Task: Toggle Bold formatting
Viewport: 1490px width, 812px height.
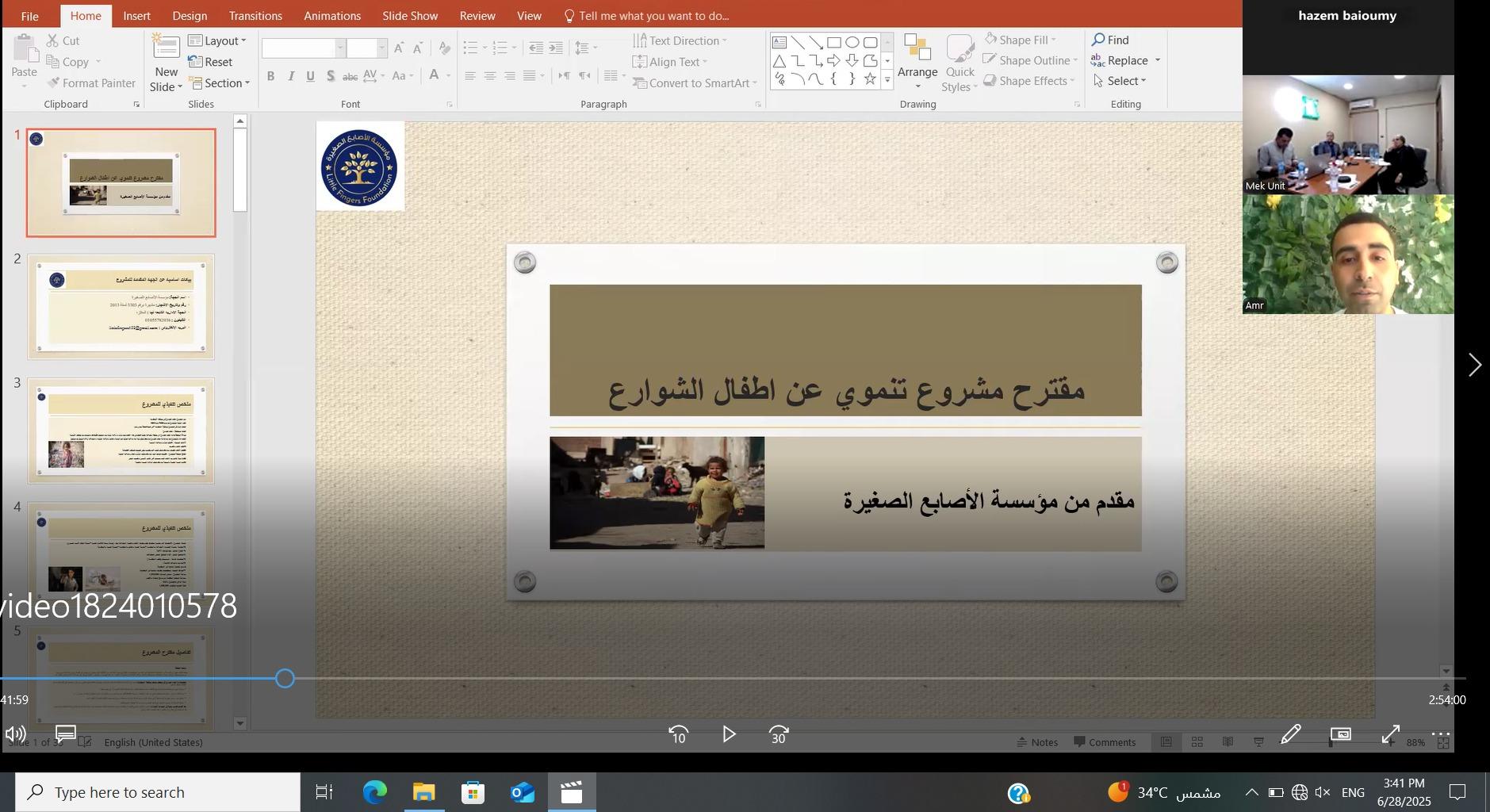Action: (x=270, y=76)
